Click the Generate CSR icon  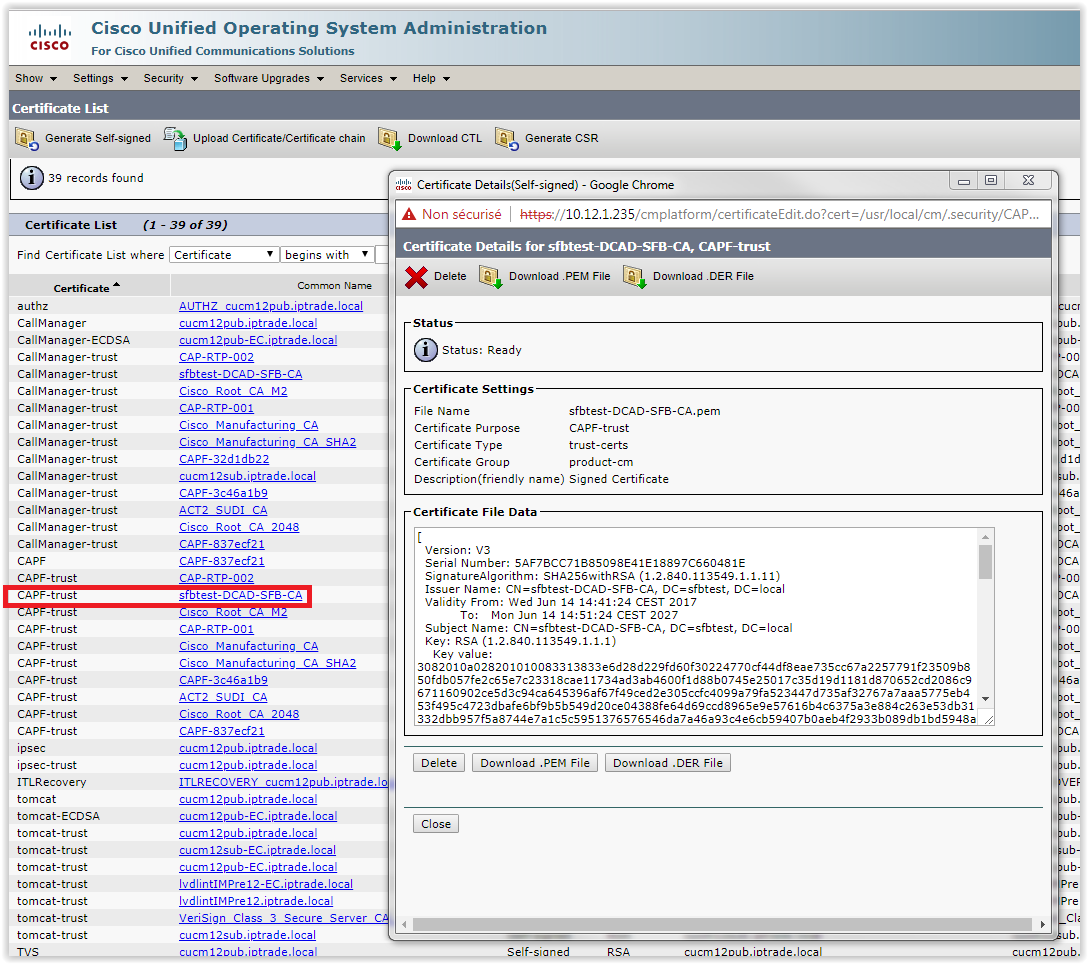(507, 139)
